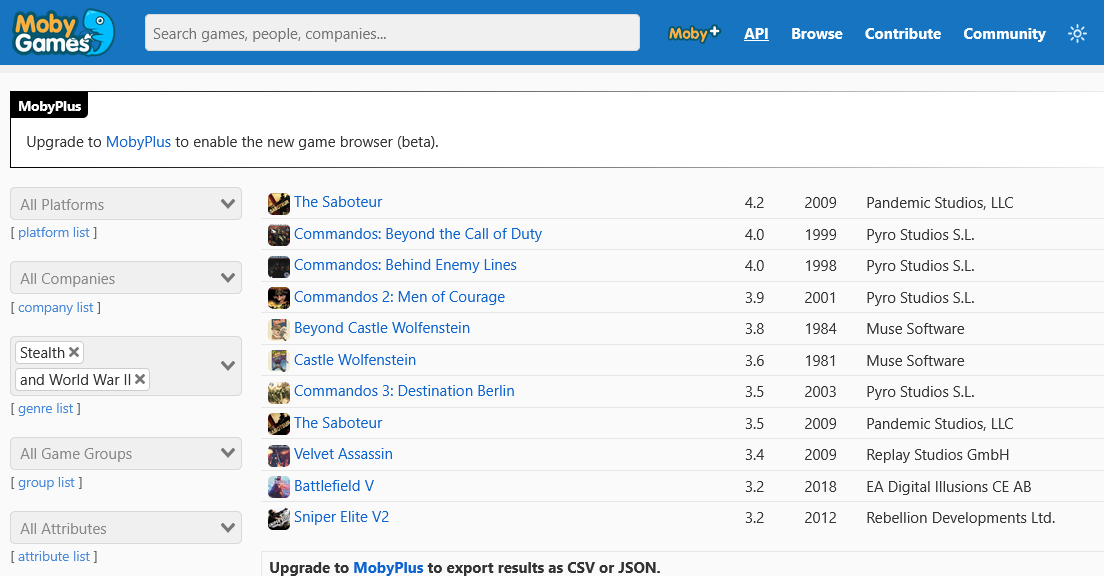1104x576 pixels.
Task: Open the genre list link
Action: tap(45, 408)
